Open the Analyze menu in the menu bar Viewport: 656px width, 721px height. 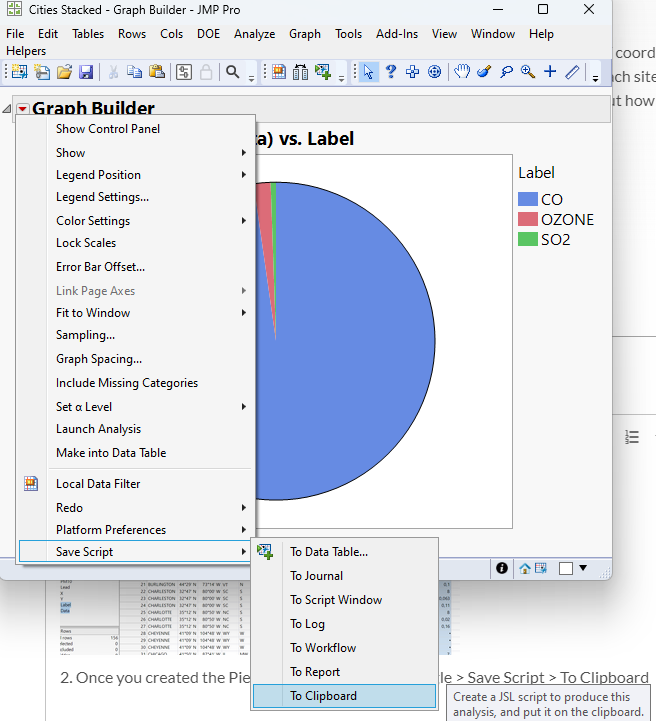tap(254, 34)
